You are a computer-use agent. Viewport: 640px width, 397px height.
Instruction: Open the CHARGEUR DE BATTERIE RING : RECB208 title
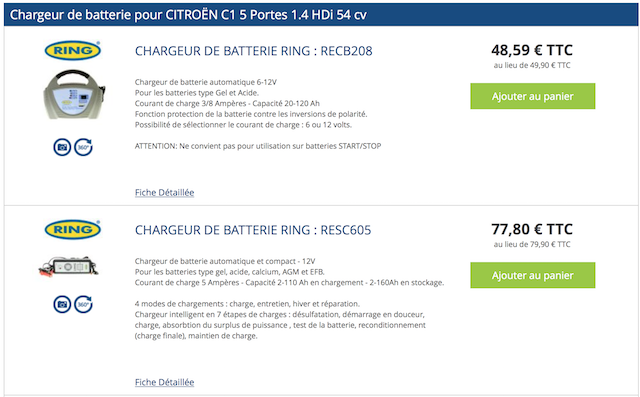tap(253, 51)
